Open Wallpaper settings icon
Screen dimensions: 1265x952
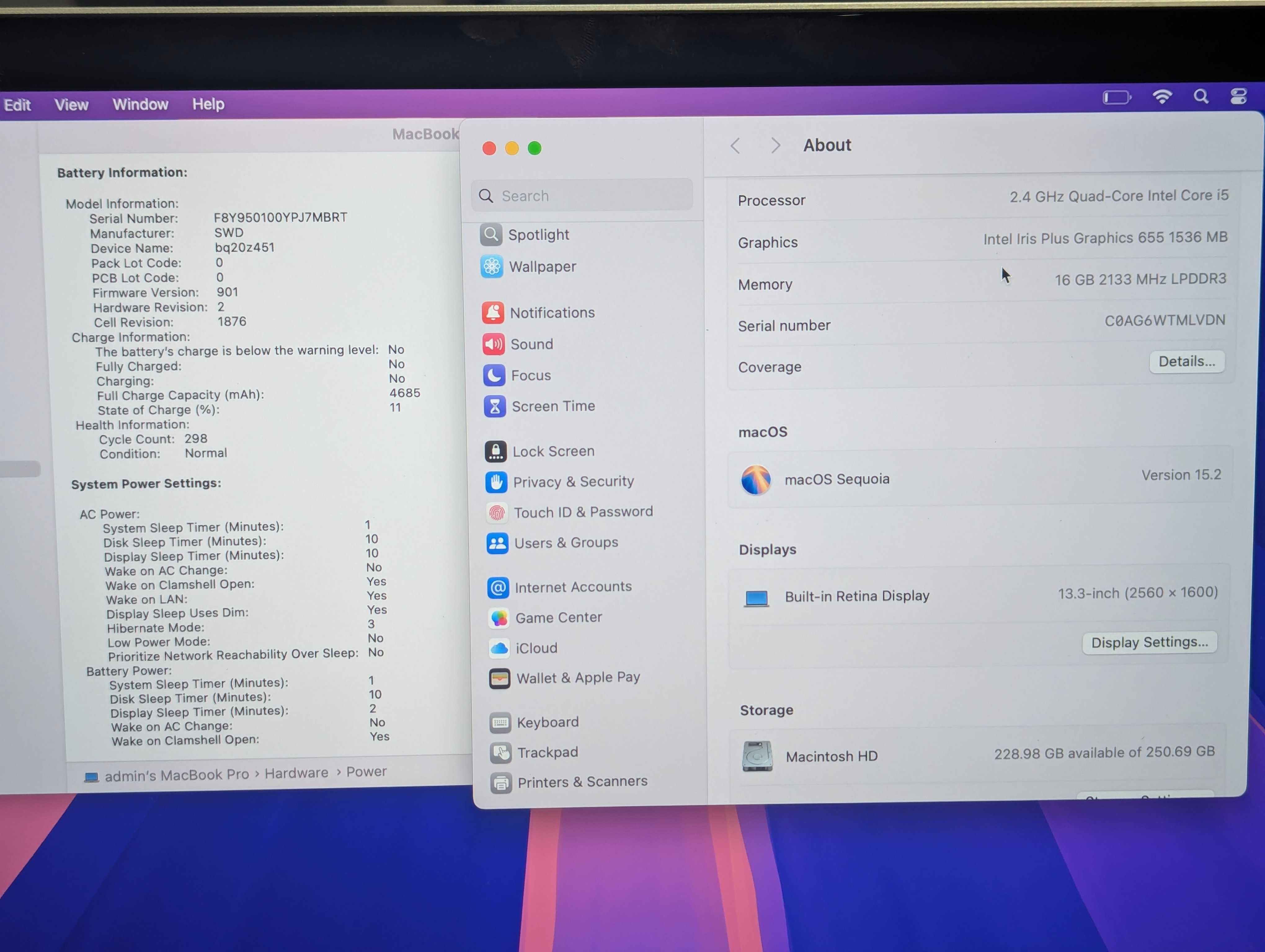click(492, 266)
